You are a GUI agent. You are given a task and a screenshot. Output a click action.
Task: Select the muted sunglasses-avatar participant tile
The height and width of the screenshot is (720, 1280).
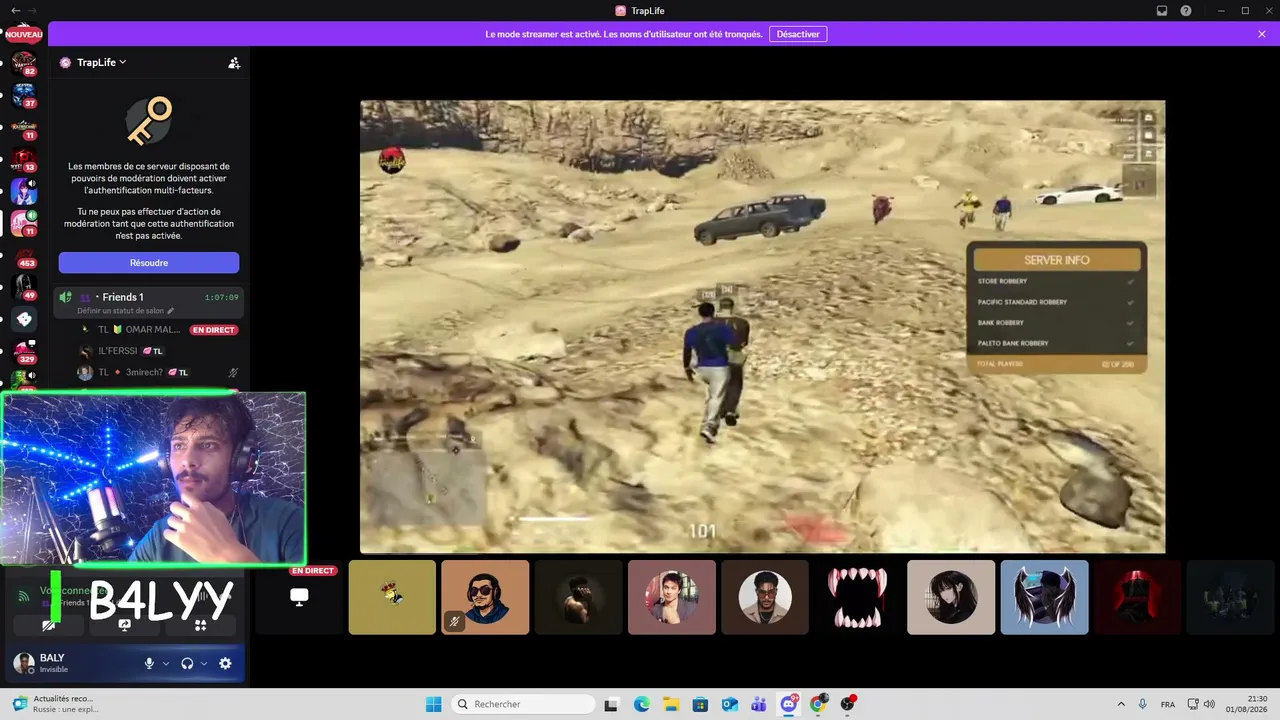pyautogui.click(x=485, y=597)
